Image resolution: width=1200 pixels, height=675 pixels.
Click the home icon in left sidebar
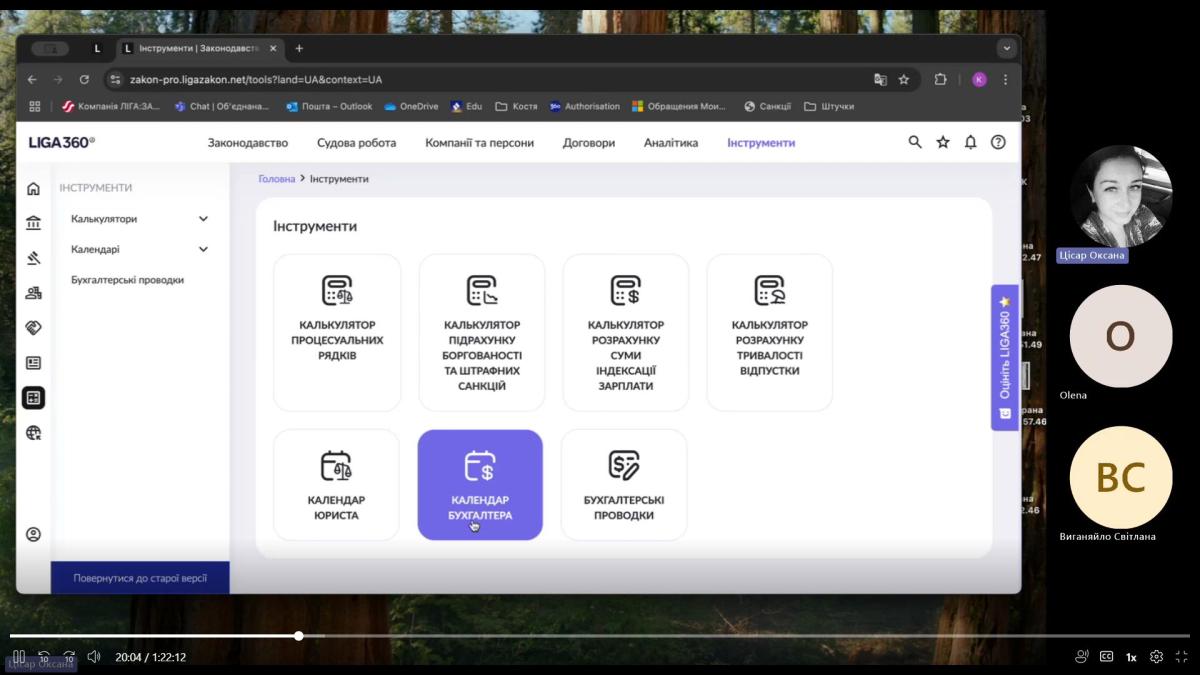pyautogui.click(x=33, y=189)
